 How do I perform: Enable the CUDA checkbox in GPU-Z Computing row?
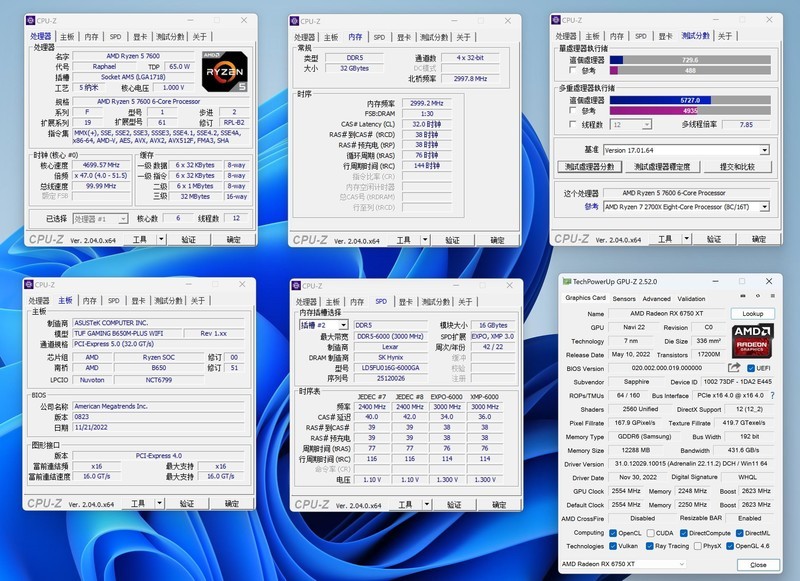click(650, 531)
